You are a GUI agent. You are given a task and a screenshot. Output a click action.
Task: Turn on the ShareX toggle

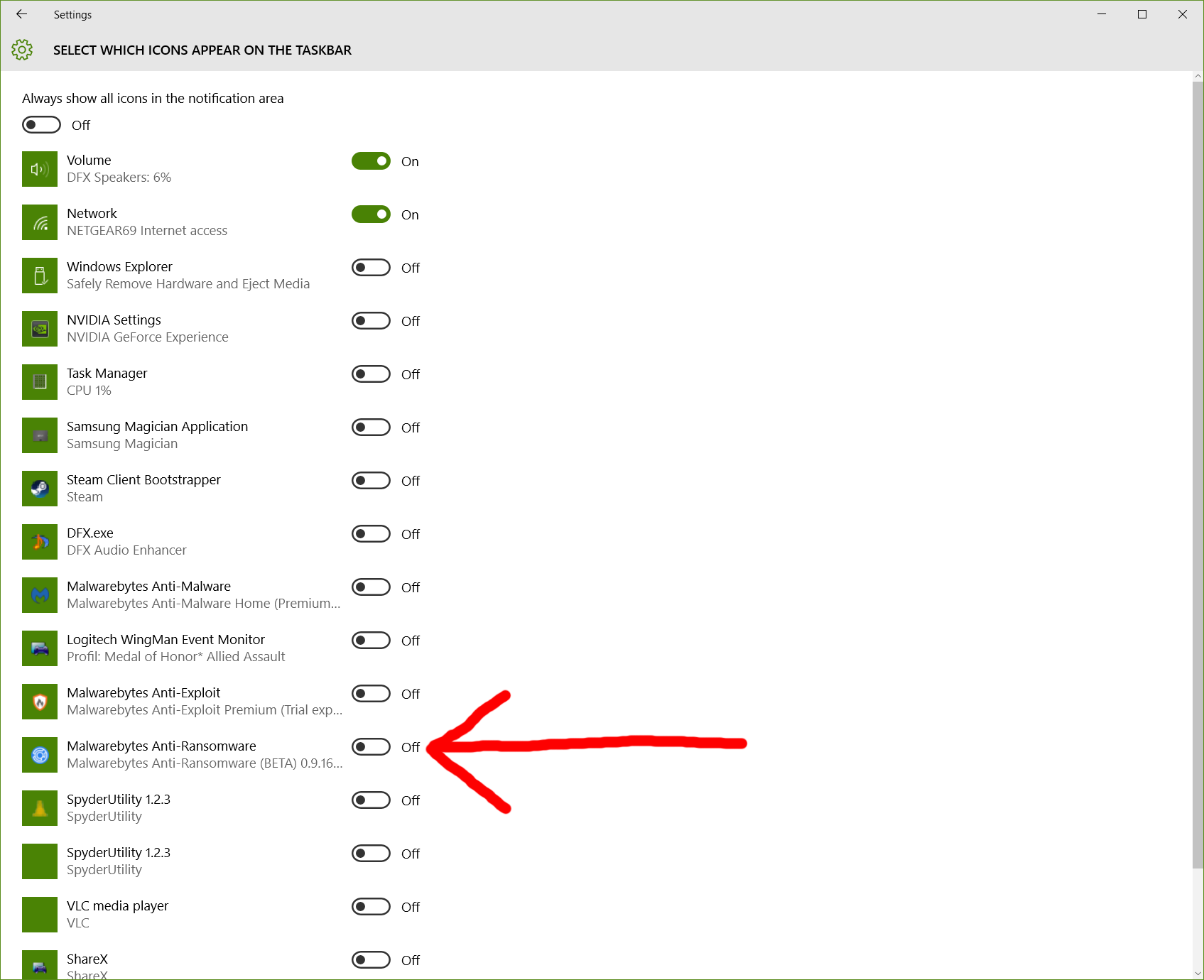[x=371, y=960]
